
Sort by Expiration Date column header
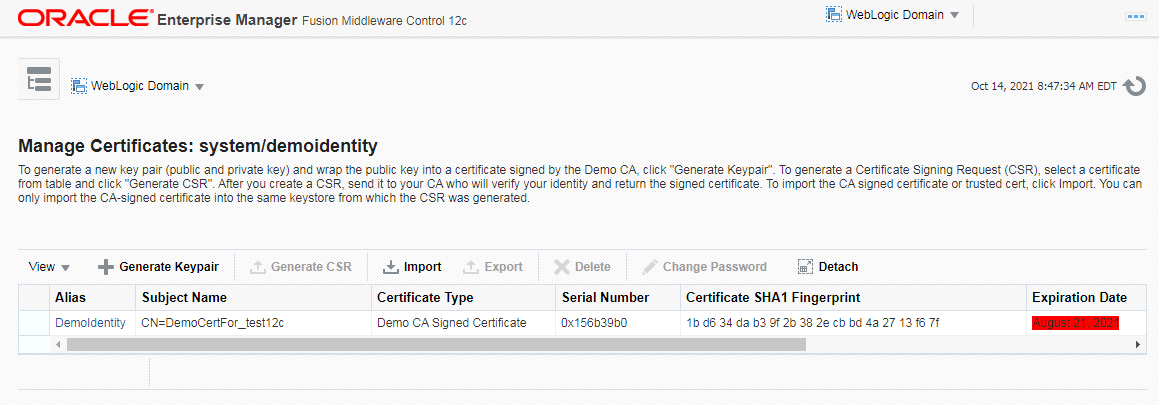(x=1079, y=297)
